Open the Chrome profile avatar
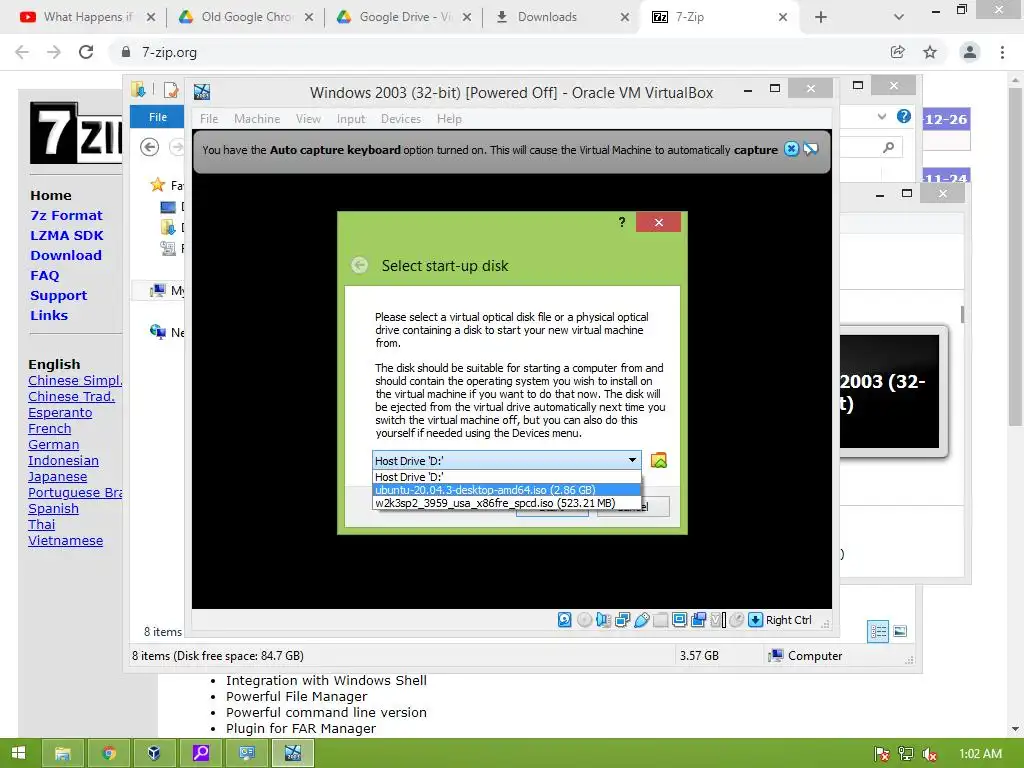This screenshot has width=1024, height=768. click(970, 52)
